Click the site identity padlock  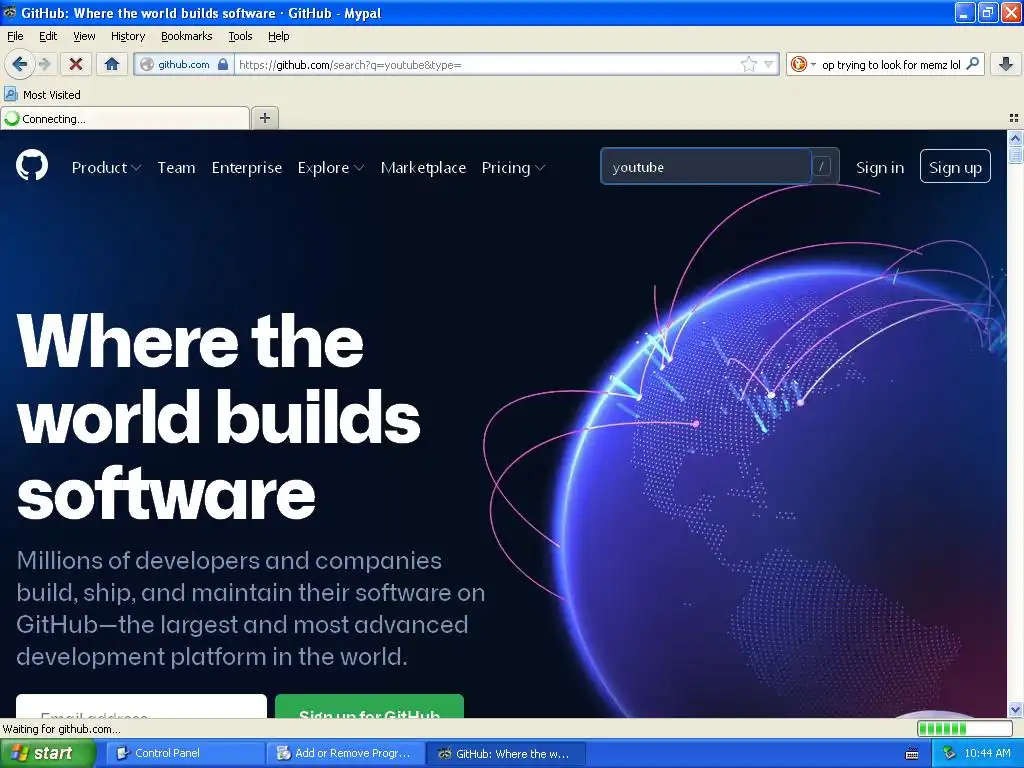[x=223, y=64]
